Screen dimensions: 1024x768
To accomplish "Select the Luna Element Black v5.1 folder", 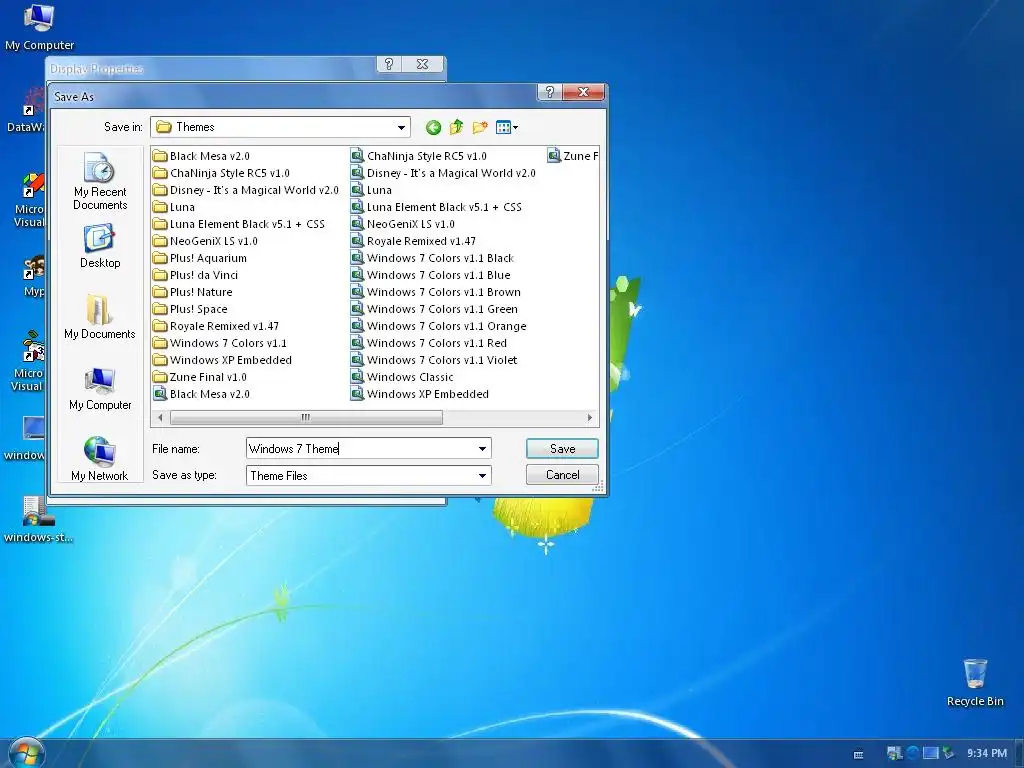I will pyautogui.click(x=238, y=224).
